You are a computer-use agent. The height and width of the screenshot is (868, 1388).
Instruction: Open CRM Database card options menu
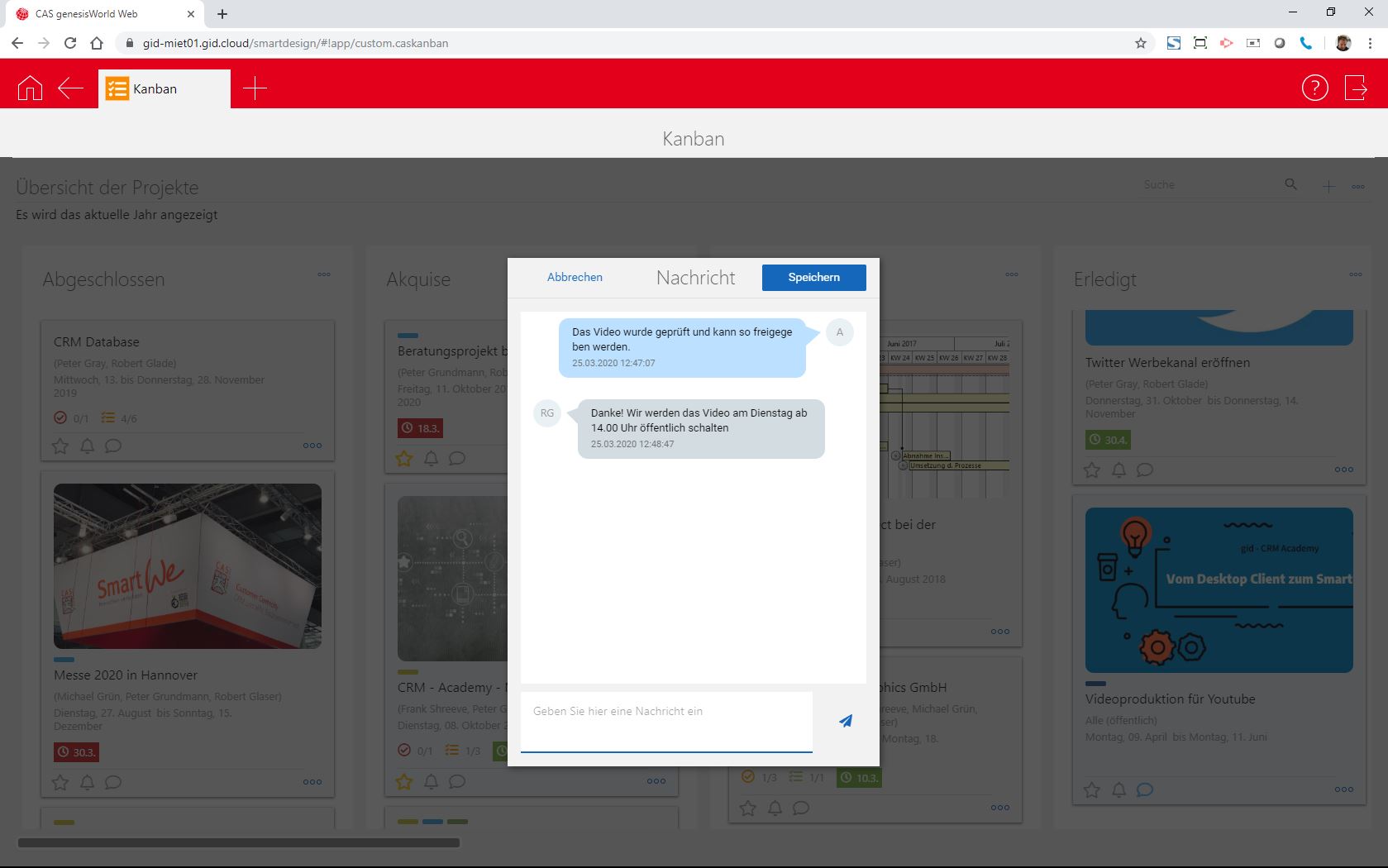tap(312, 446)
